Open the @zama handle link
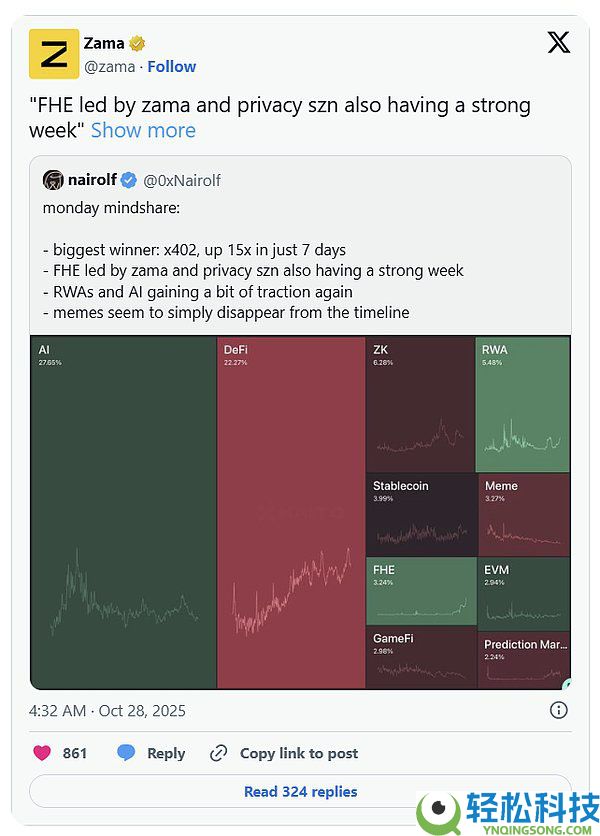The image size is (600, 836). pyautogui.click(x=109, y=66)
